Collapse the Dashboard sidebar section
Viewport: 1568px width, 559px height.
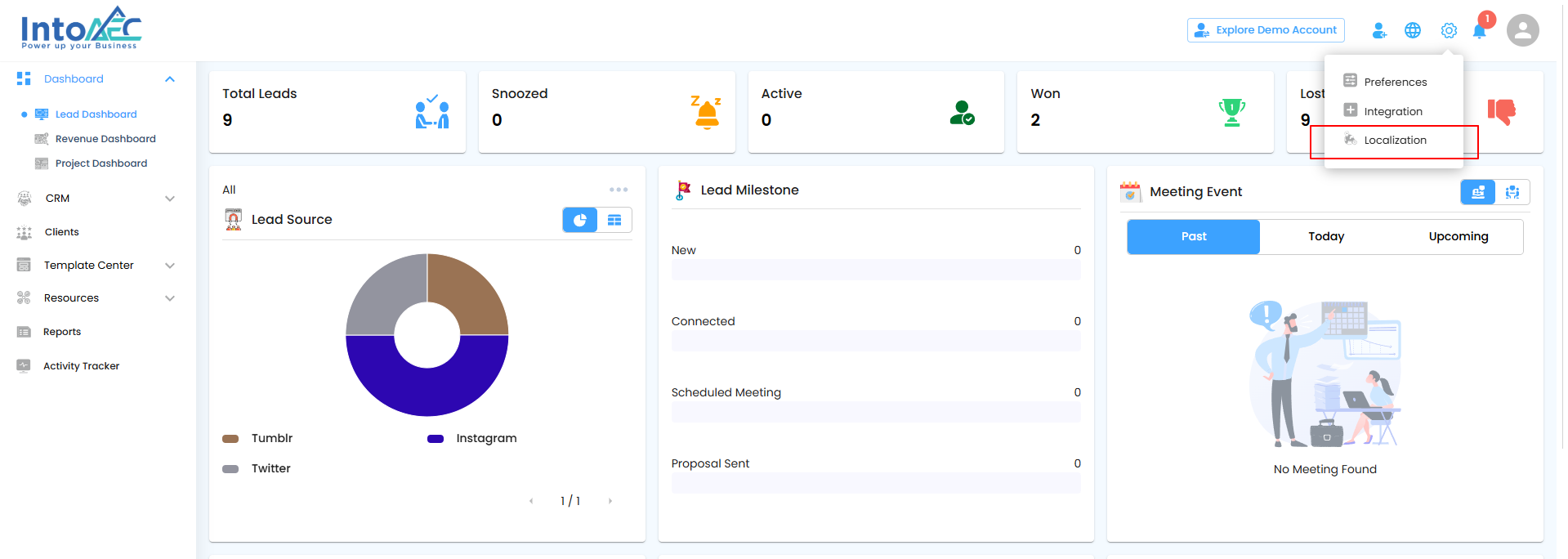pyautogui.click(x=170, y=79)
